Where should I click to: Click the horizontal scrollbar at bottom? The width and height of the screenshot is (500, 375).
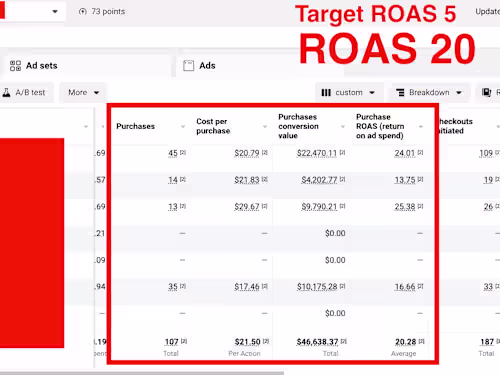pyautogui.click(x=142, y=373)
